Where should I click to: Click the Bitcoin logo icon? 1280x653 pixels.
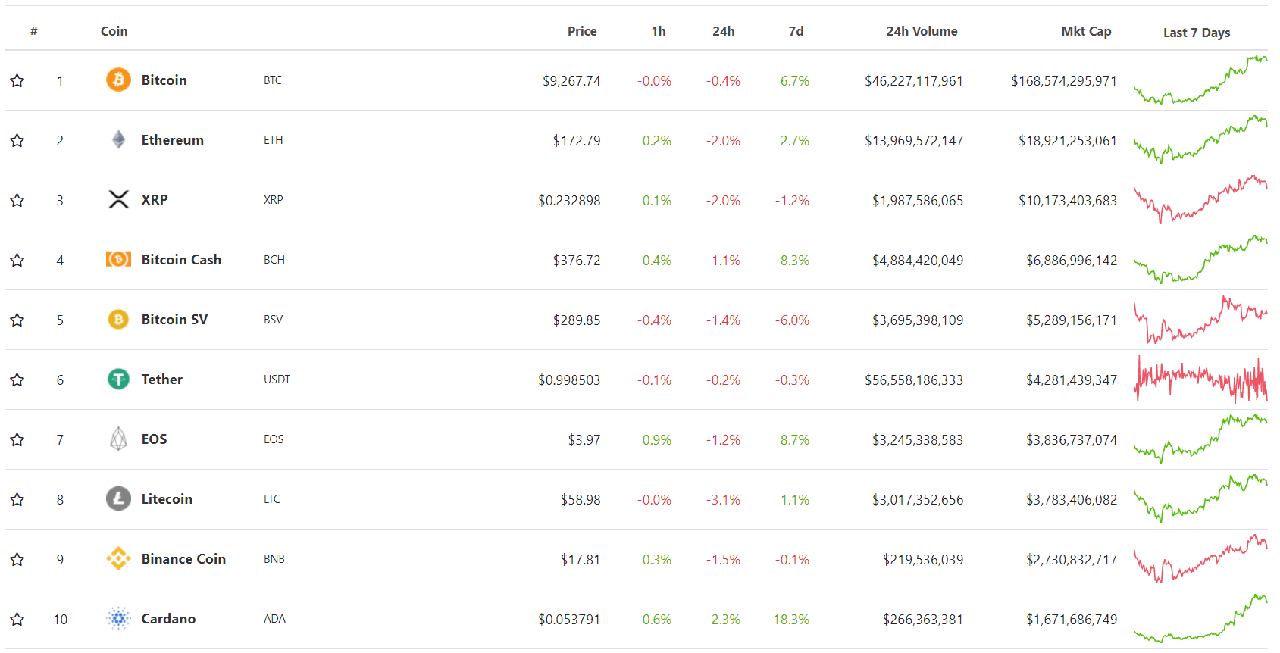tap(118, 80)
